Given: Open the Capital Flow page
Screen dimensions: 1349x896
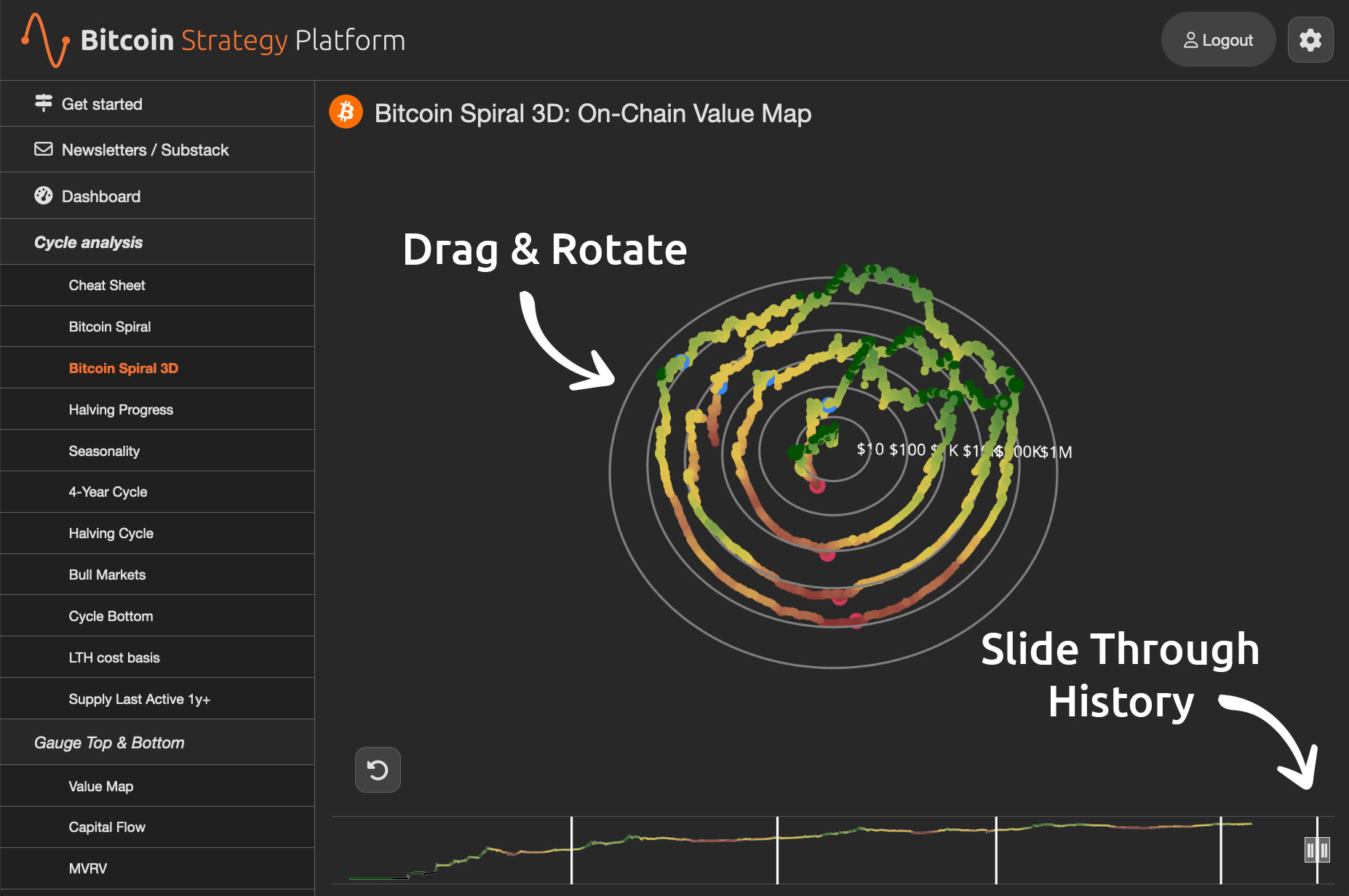Looking at the screenshot, I should click(157, 827).
